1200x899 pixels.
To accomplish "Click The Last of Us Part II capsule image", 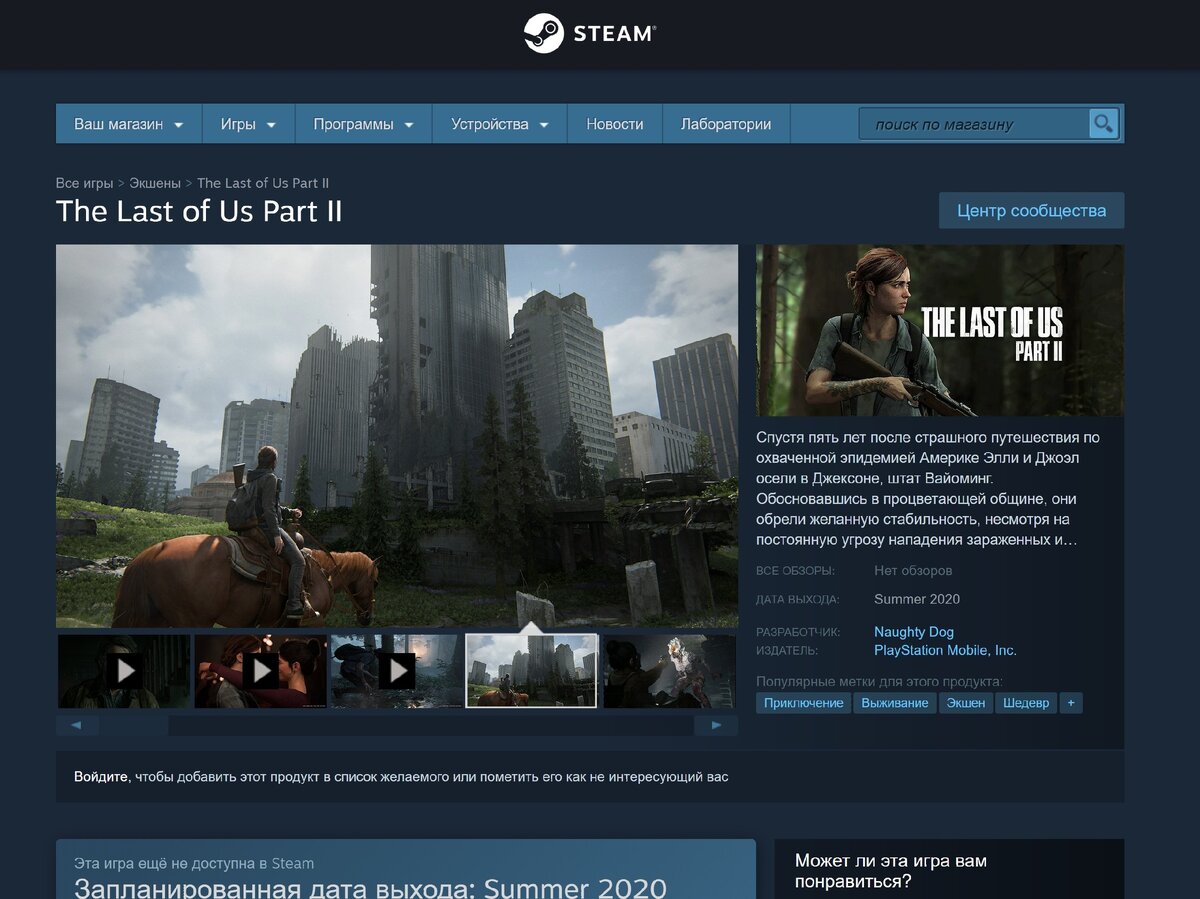I will [x=940, y=330].
